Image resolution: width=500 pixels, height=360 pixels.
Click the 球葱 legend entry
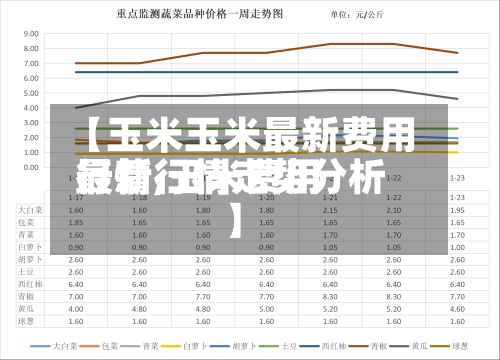click(x=449, y=346)
